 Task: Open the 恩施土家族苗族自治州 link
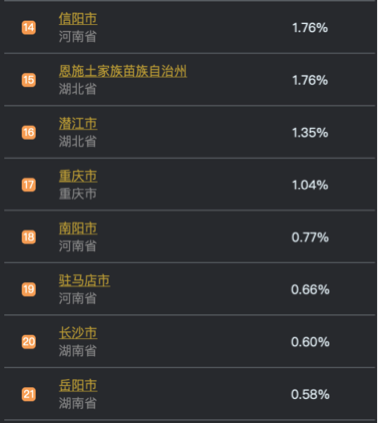tap(123, 71)
